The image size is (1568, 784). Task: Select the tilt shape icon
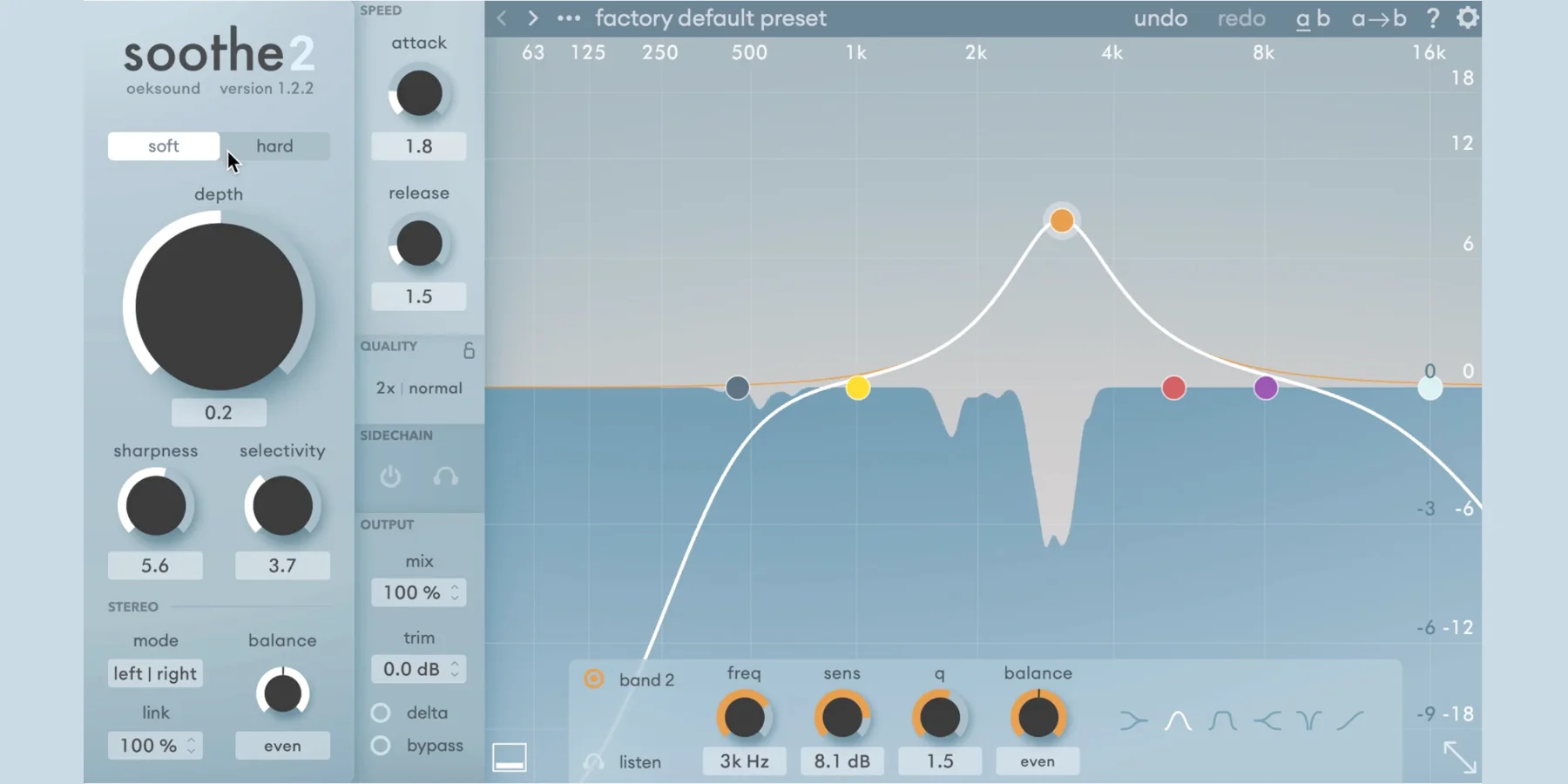coord(1350,720)
